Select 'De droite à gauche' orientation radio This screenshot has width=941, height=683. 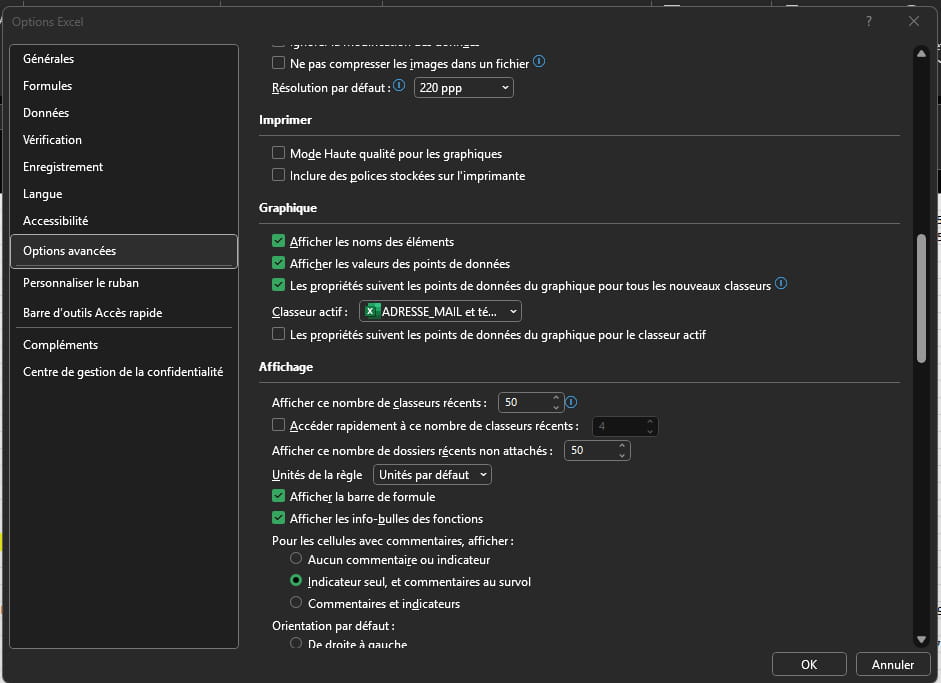click(296, 643)
